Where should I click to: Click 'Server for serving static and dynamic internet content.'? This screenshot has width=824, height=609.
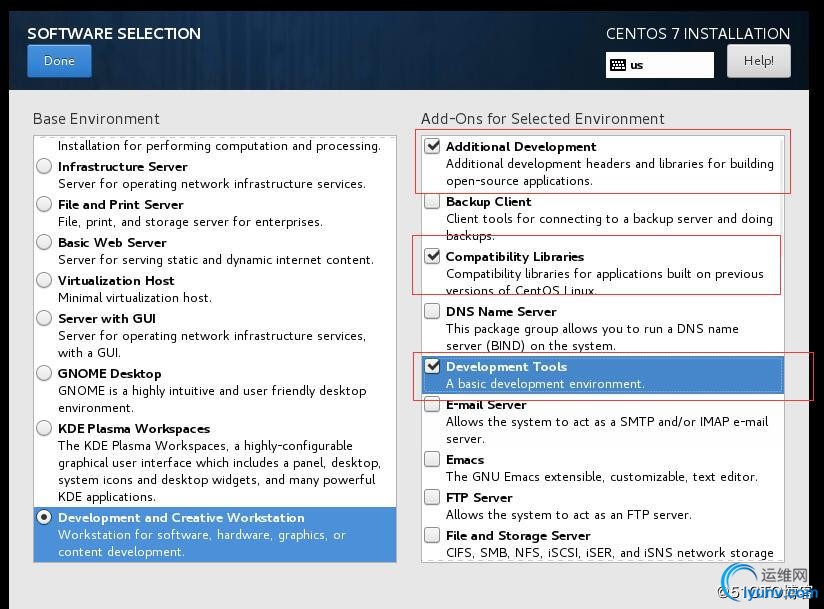(215, 260)
